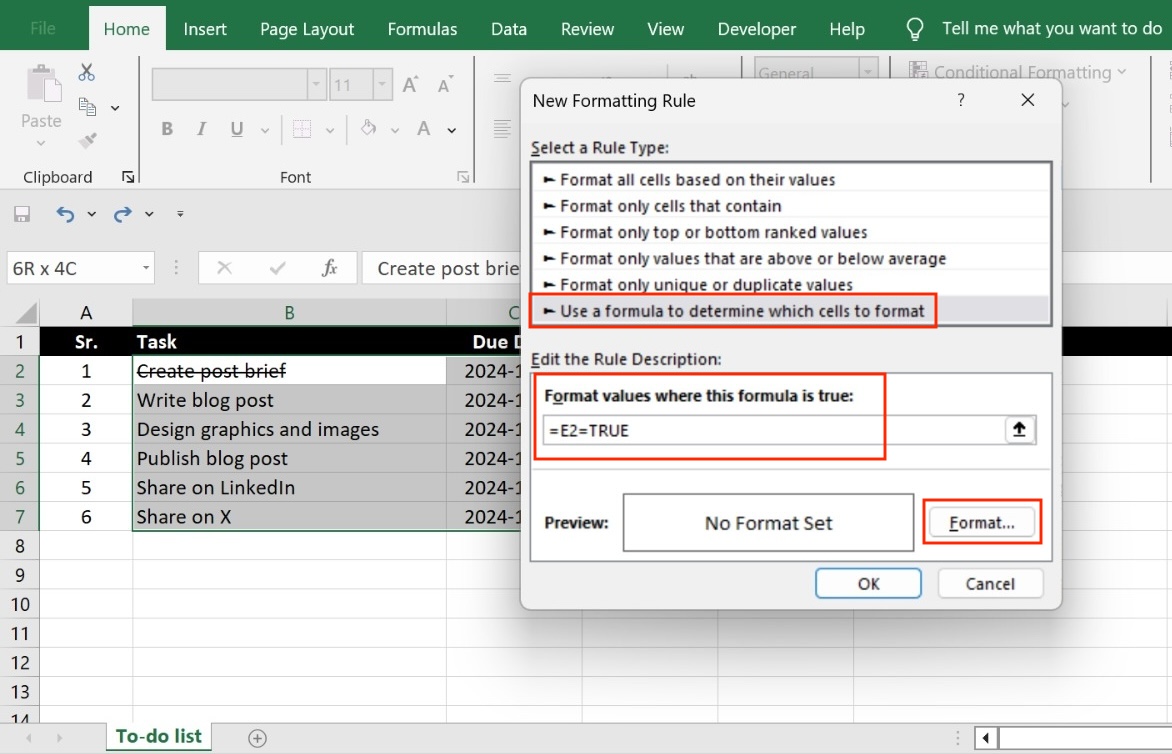Expand the borders dropdown arrow
The height and width of the screenshot is (754, 1172).
tap(331, 129)
